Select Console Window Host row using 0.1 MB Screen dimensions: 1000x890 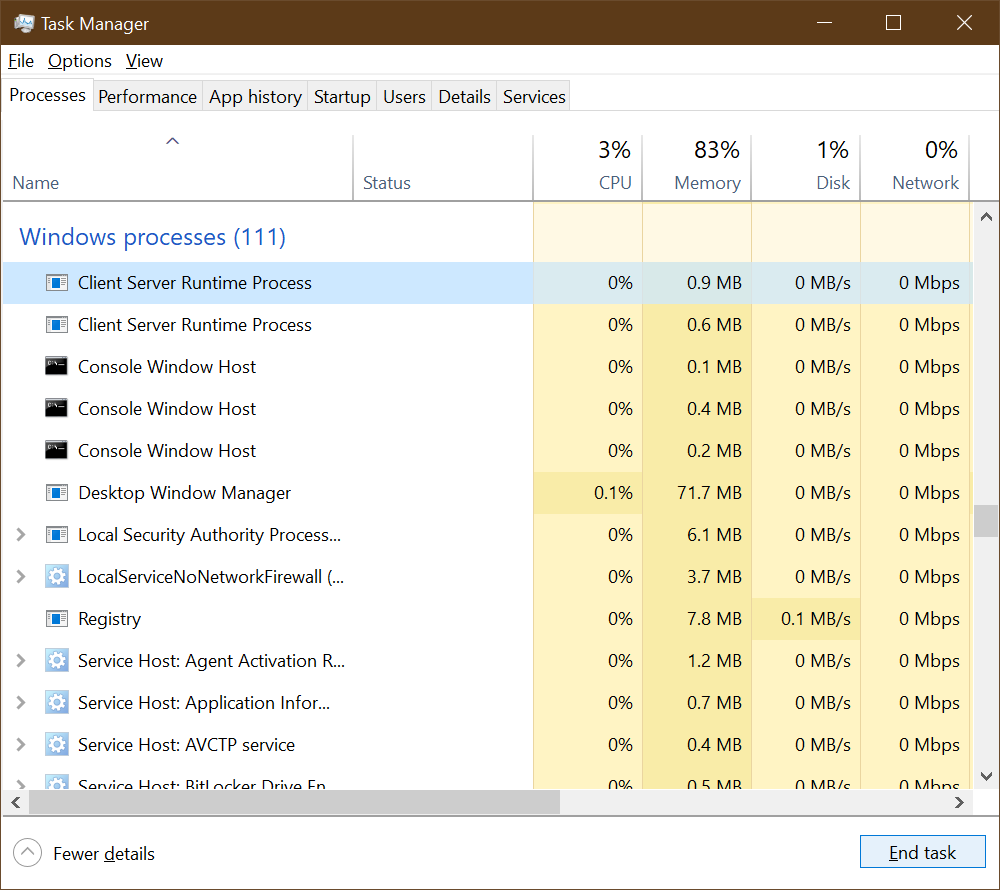(x=488, y=367)
